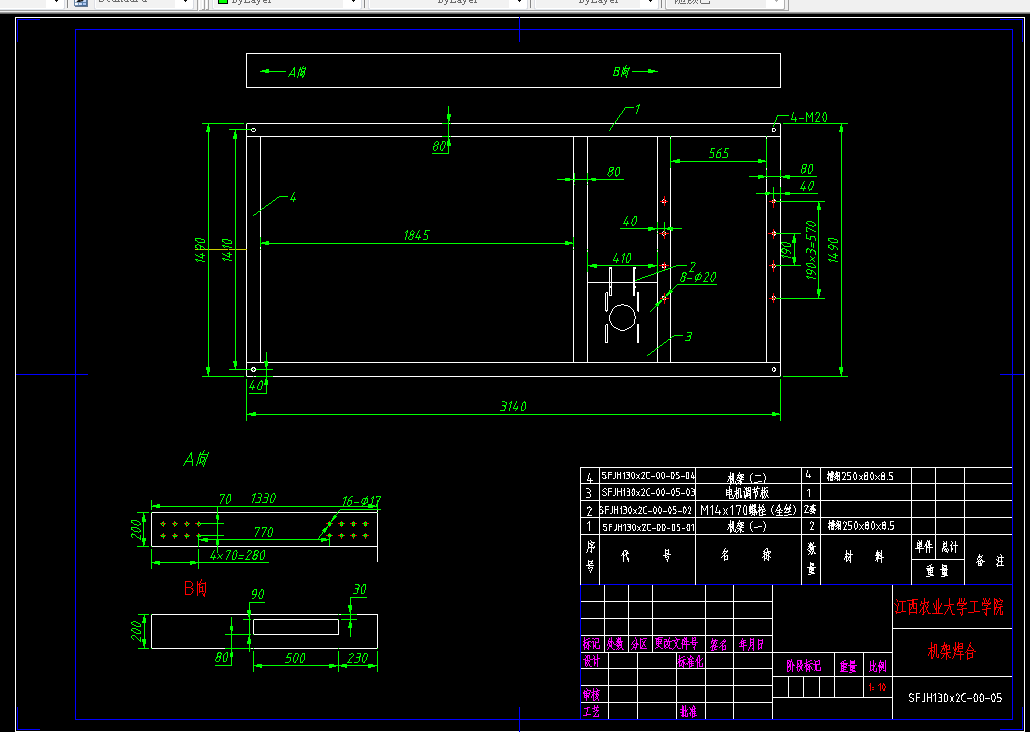Select part name 电机调节板
Viewport: 1030px width, 732px height.
(x=747, y=493)
